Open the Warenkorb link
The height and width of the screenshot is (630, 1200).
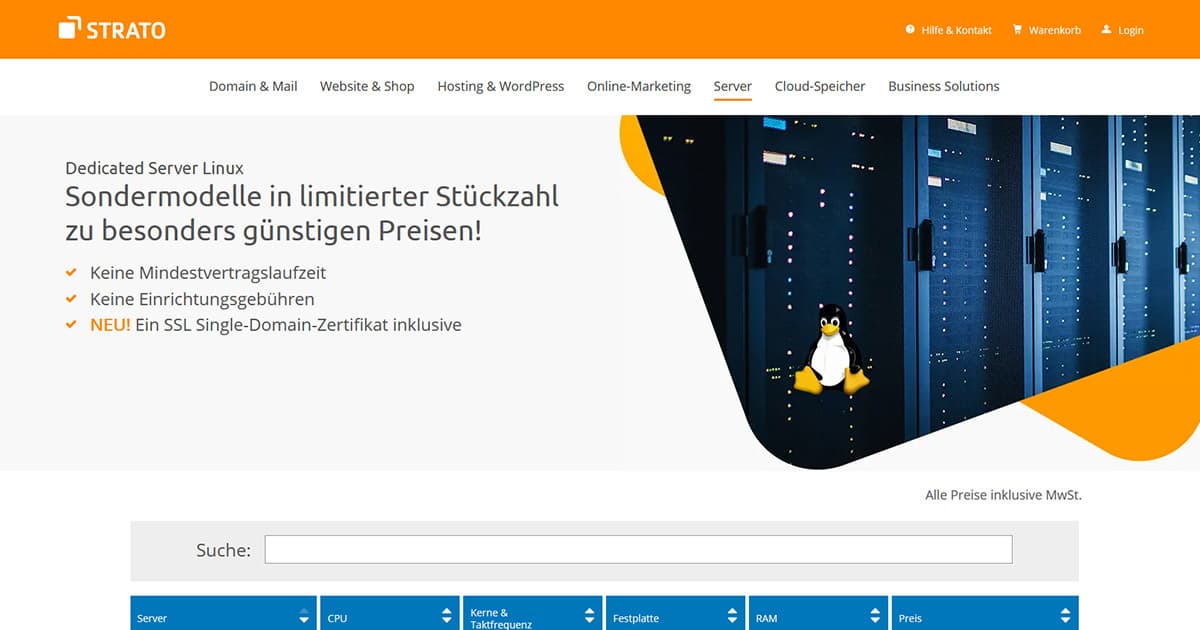[x=1054, y=30]
